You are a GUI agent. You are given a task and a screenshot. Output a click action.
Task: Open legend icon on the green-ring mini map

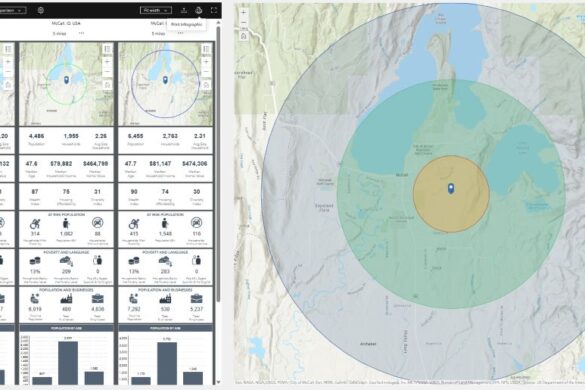point(107,49)
